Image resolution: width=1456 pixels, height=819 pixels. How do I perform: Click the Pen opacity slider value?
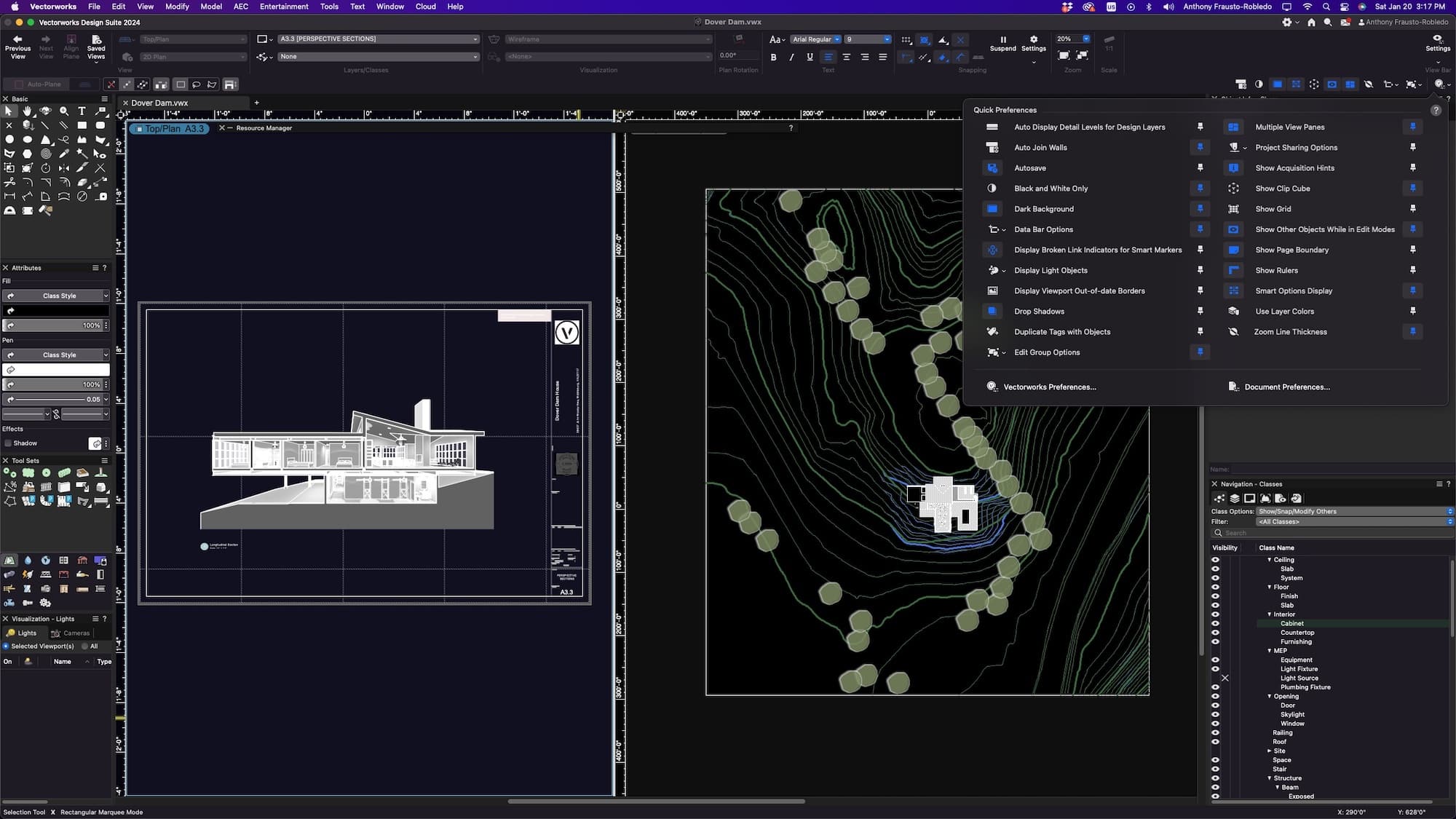click(x=92, y=384)
